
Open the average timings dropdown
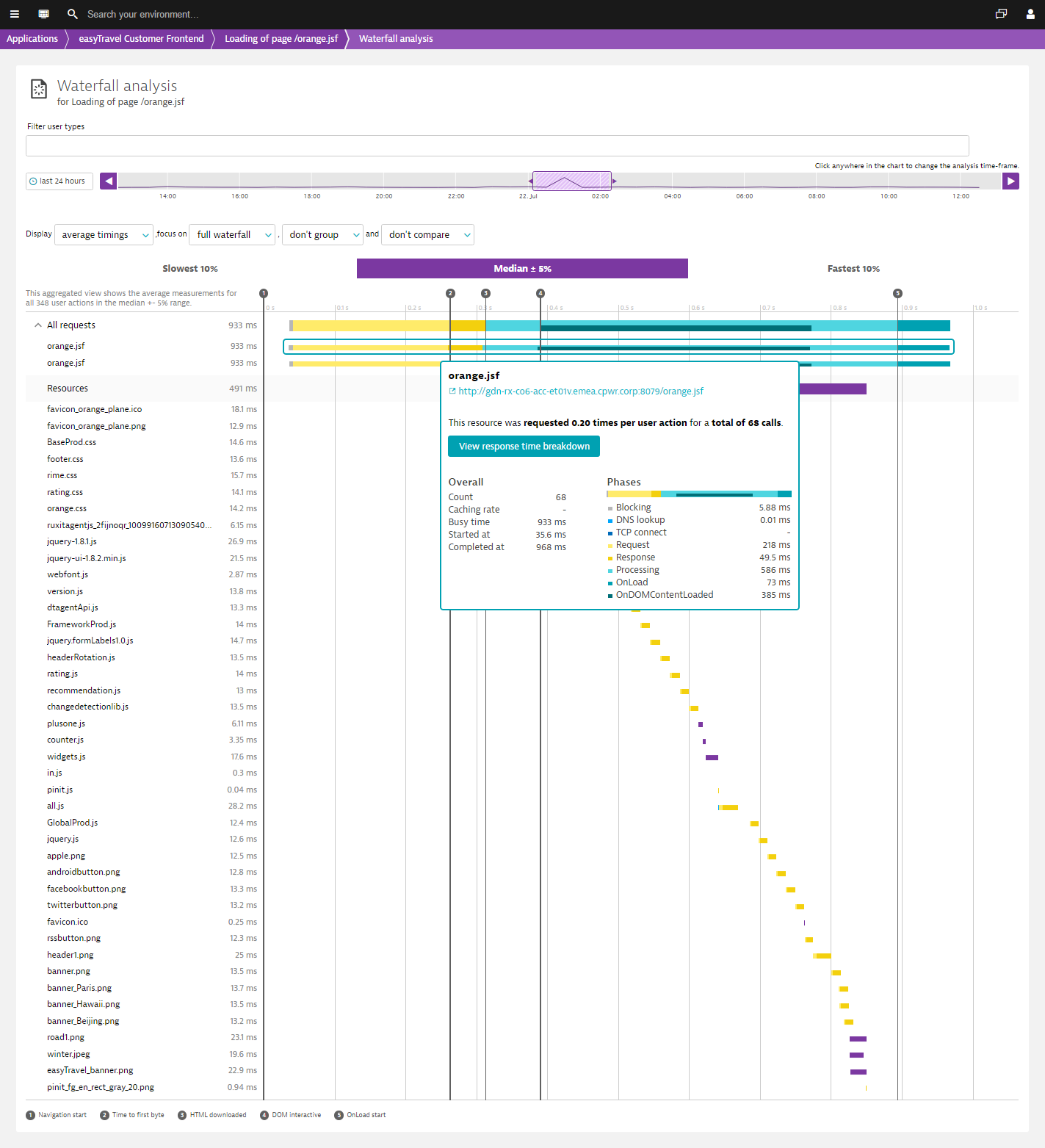[104, 235]
